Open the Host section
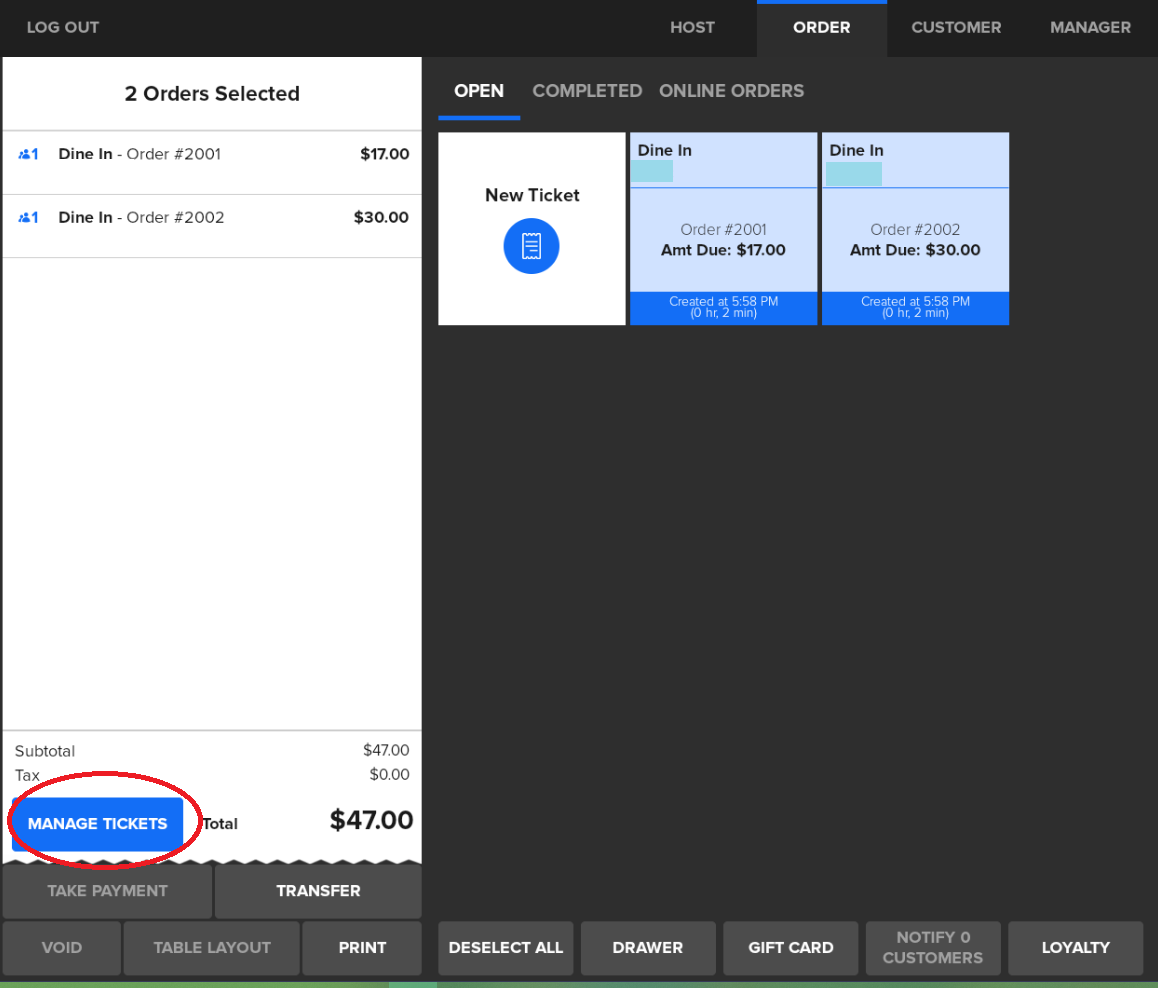The height and width of the screenshot is (988, 1158). tap(692, 28)
